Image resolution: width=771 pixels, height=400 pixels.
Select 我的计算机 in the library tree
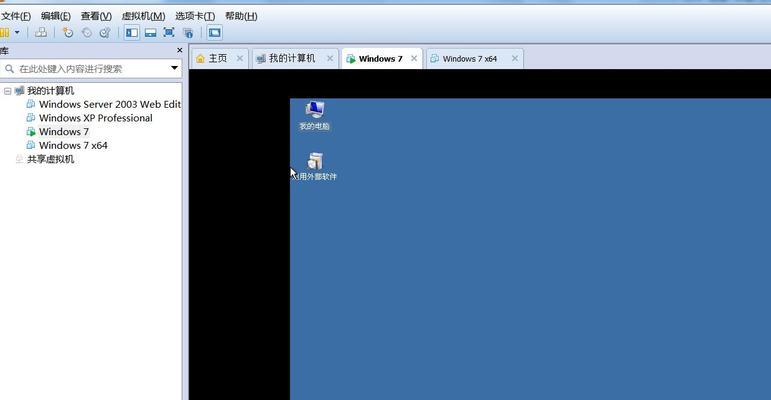point(50,91)
